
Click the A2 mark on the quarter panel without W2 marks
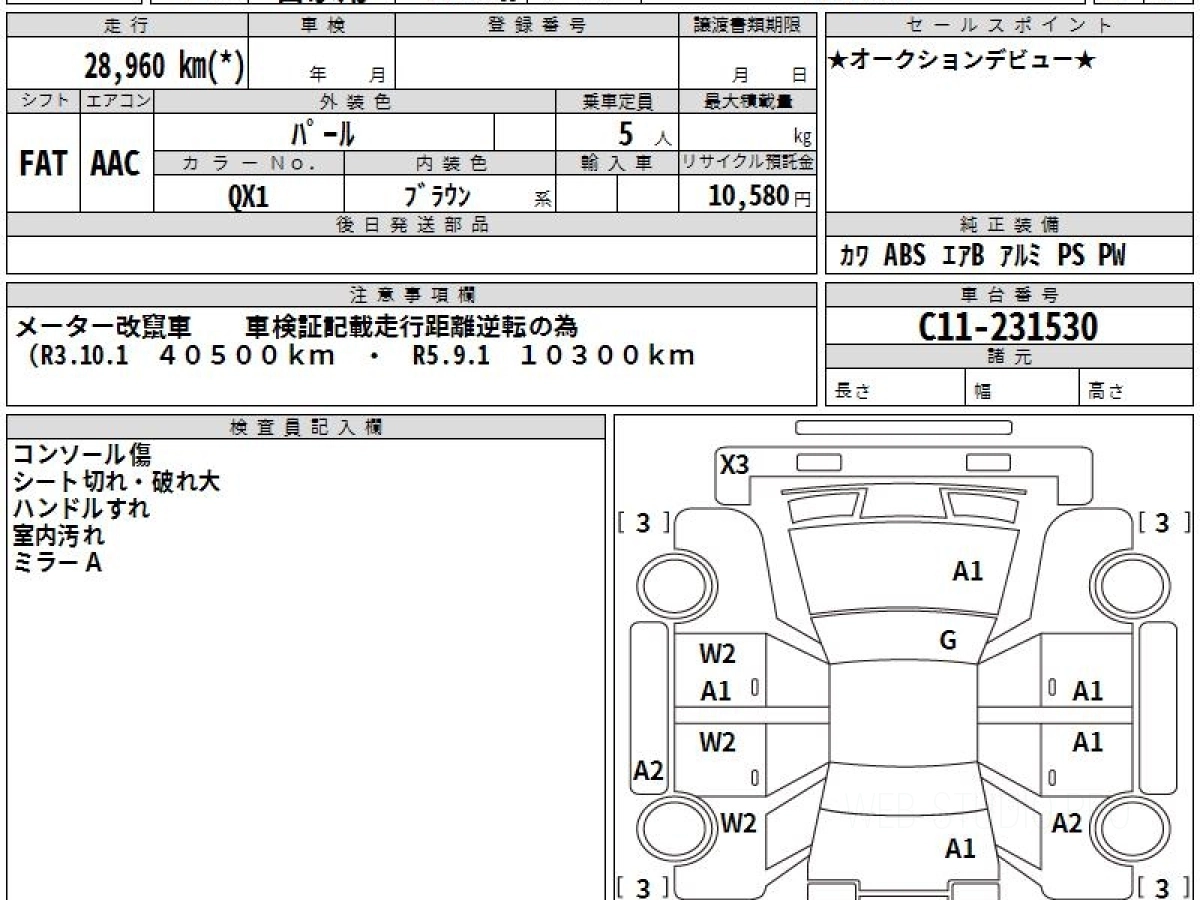pyautogui.click(x=1067, y=823)
